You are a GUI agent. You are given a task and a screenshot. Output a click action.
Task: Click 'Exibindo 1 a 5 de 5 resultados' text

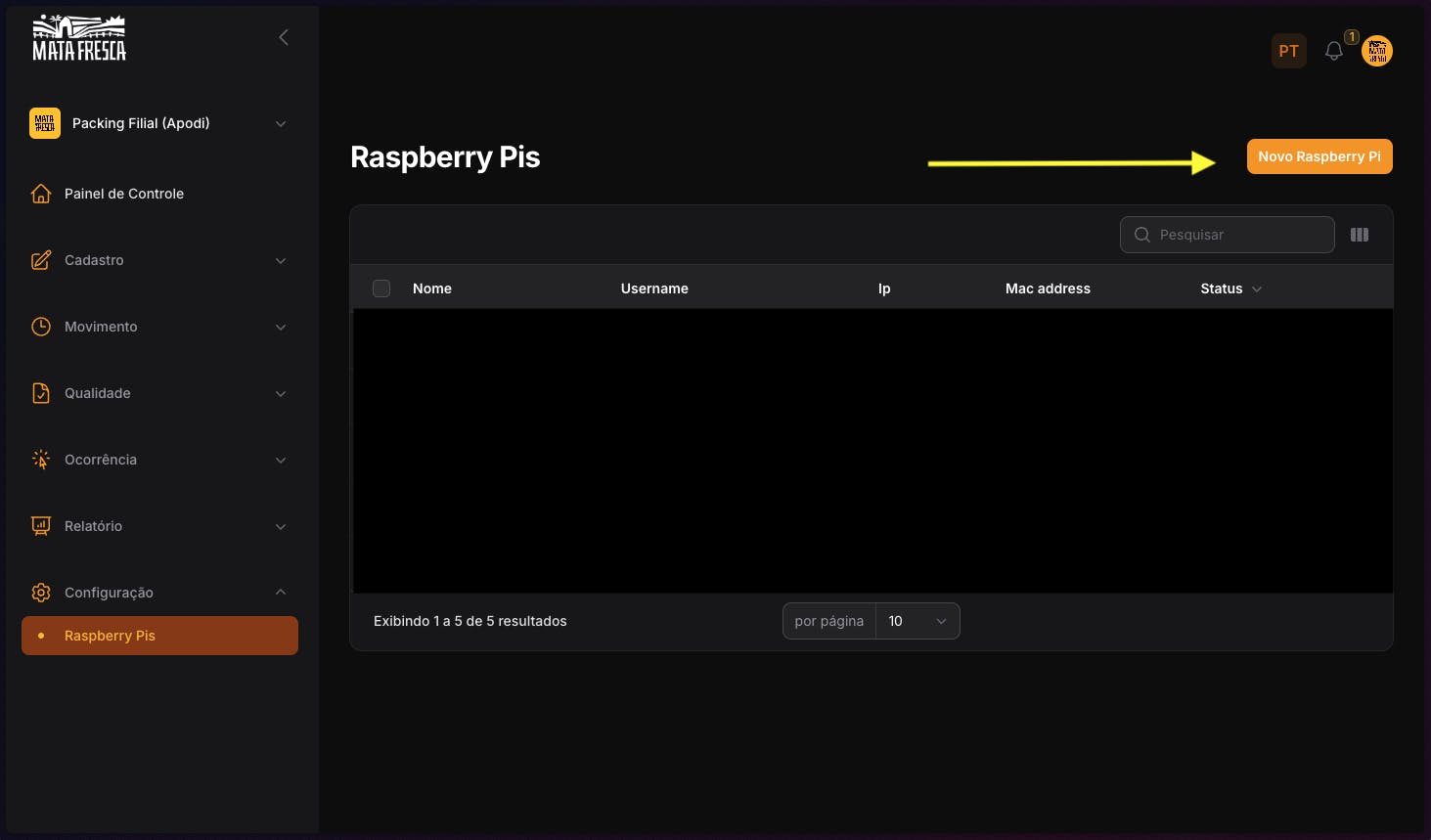(x=470, y=621)
